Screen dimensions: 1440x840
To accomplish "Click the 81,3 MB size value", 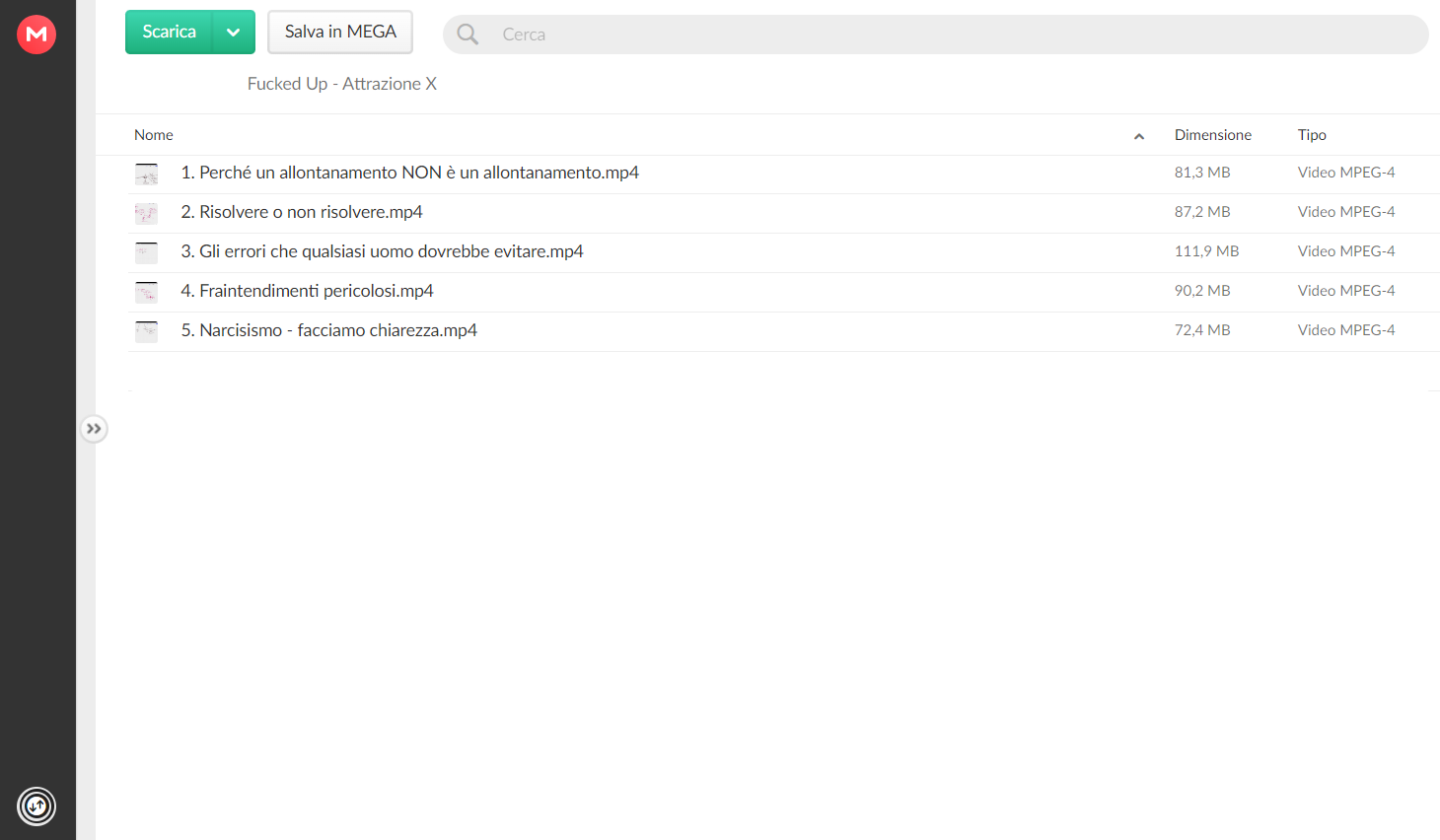I will (x=1202, y=173).
